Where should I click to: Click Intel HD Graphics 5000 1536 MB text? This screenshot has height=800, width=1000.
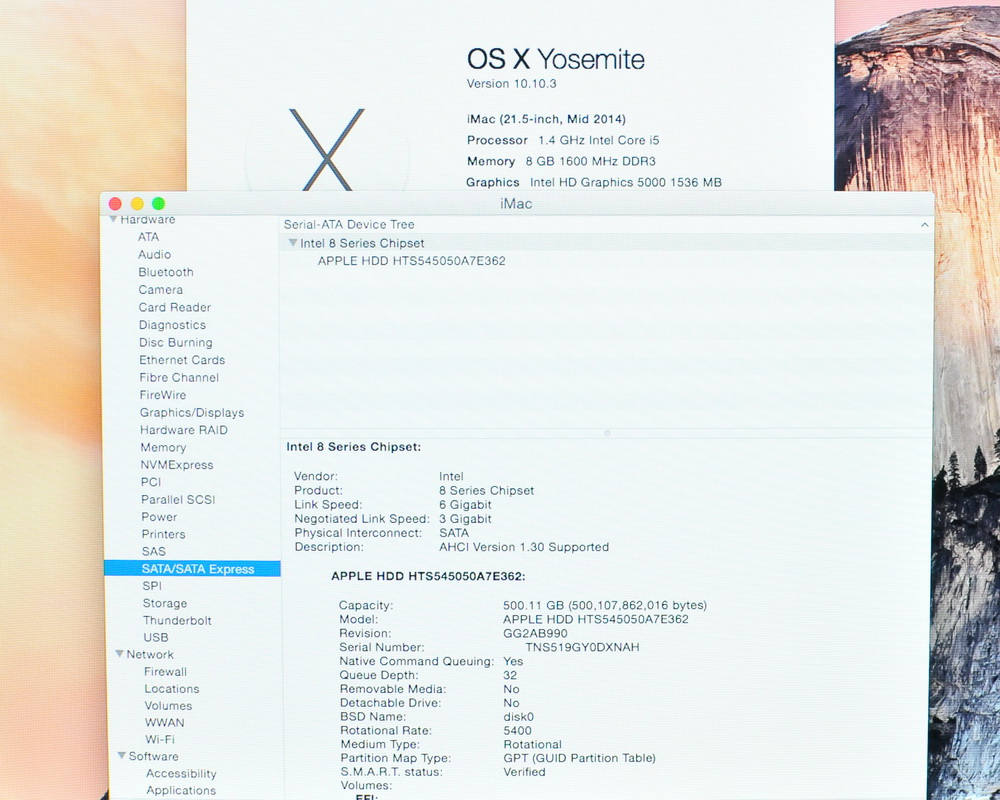pyautogui.click(x=626, y=182)
